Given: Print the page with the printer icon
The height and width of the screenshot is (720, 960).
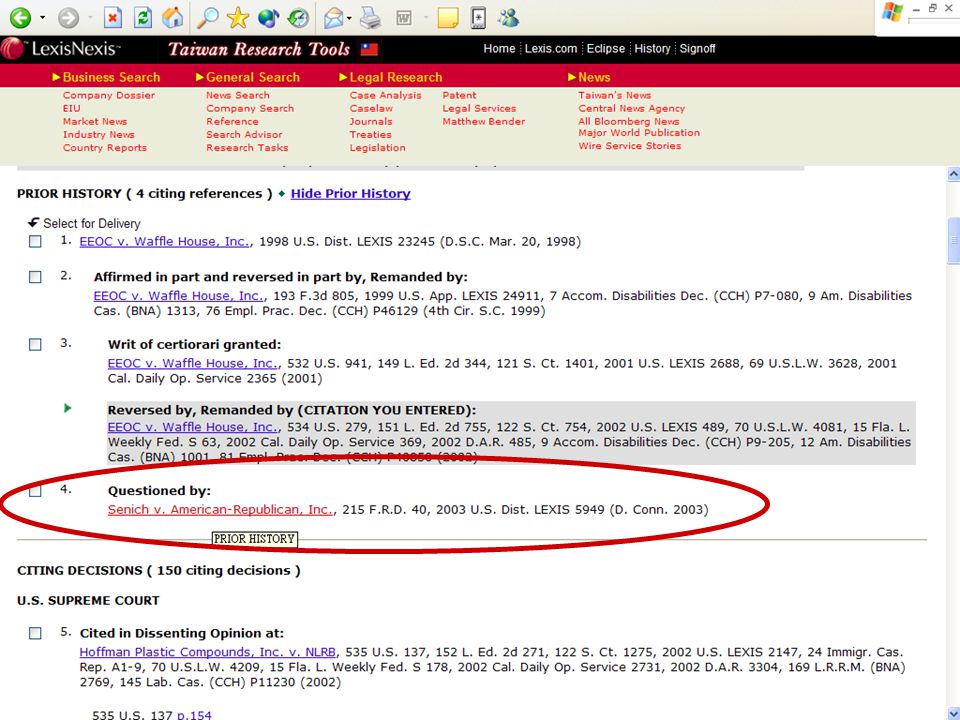Looking at the screenshot, I should (370, 18).
